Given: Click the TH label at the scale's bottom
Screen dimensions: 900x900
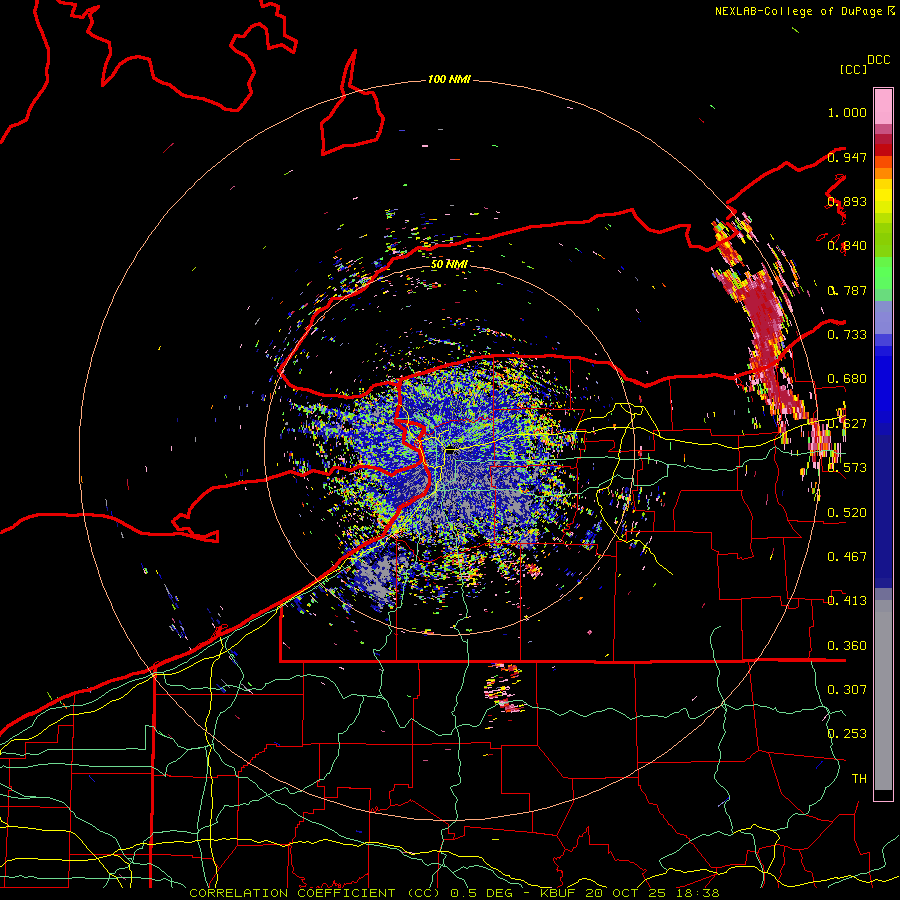Looking at the screenshot, I should pyautogui.click(x=859, y=779).
